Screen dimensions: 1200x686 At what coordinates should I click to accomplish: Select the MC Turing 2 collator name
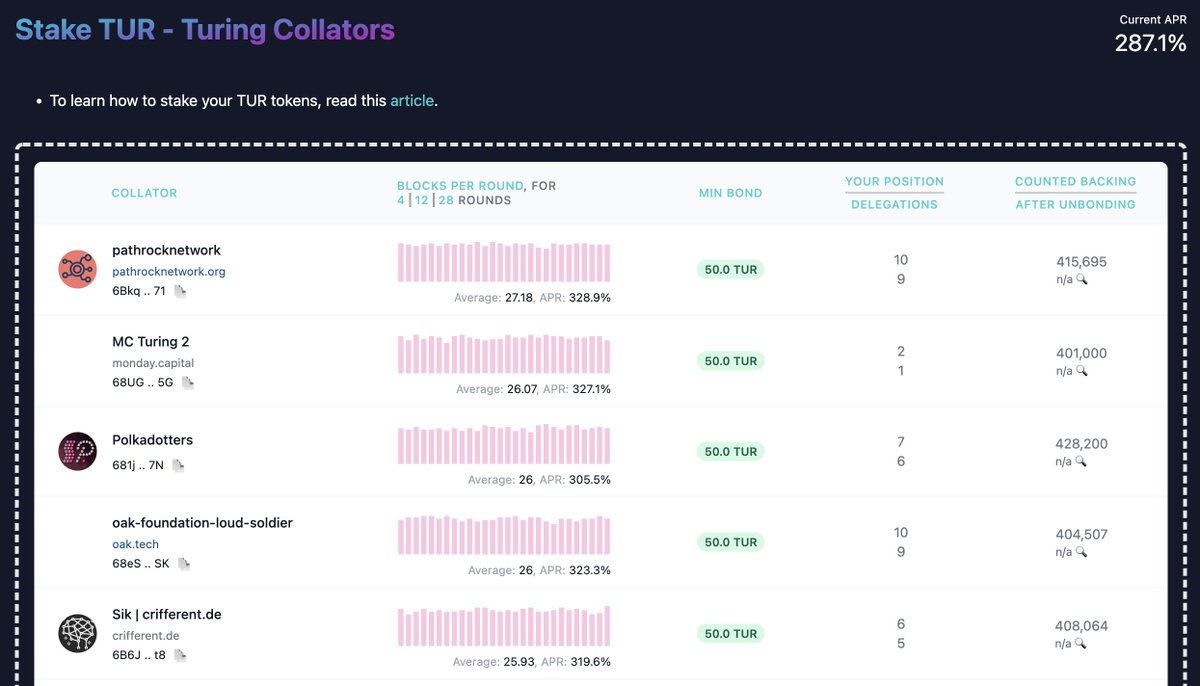[x=151, y=342]
